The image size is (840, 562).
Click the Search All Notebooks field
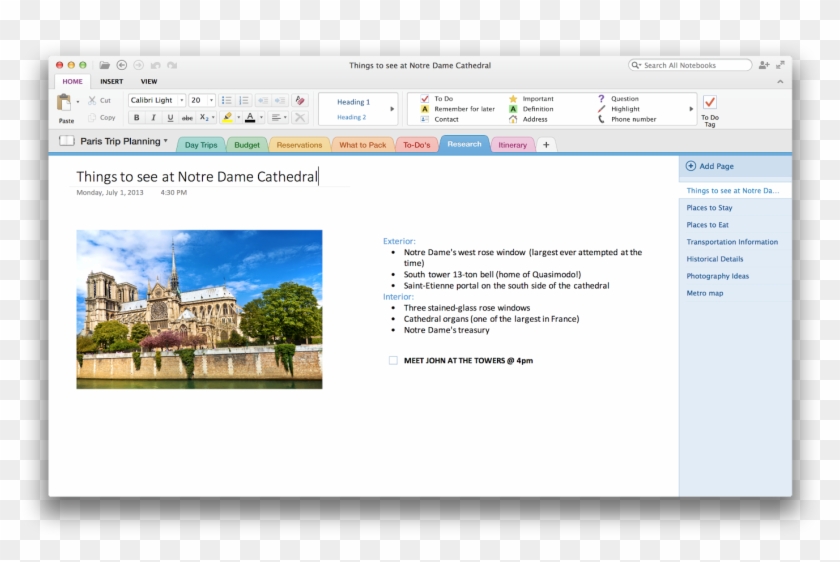690,65
